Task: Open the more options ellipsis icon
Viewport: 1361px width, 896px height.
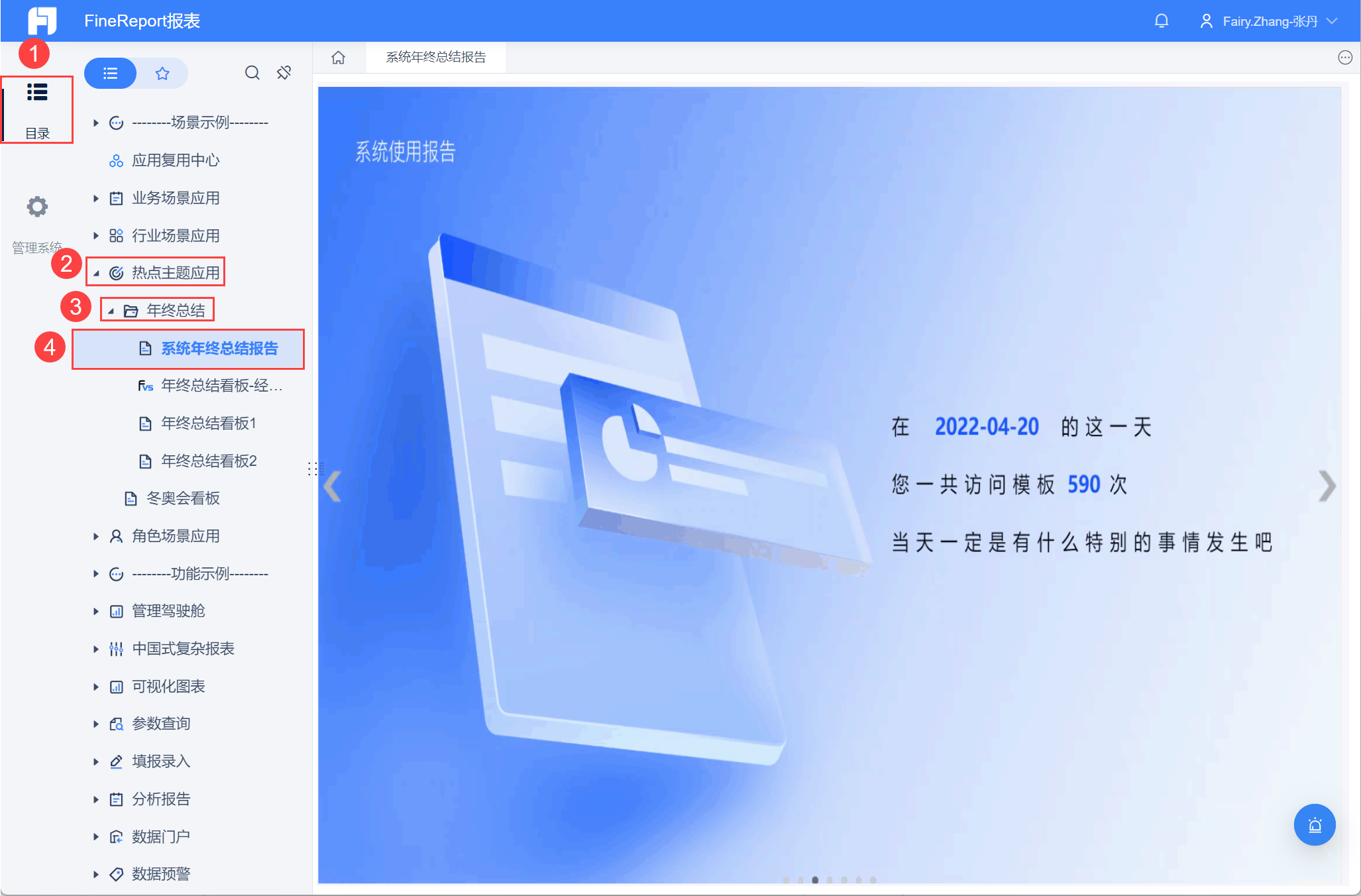Action: (1344, 58)
